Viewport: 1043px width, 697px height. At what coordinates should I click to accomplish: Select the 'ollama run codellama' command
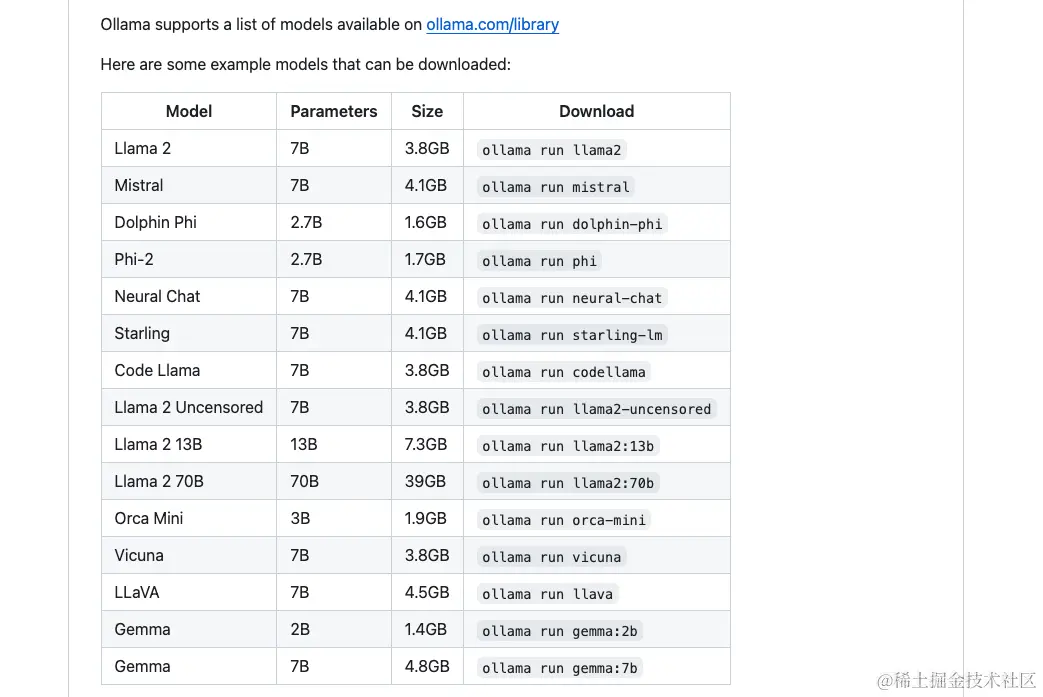[x=563, y=372]
